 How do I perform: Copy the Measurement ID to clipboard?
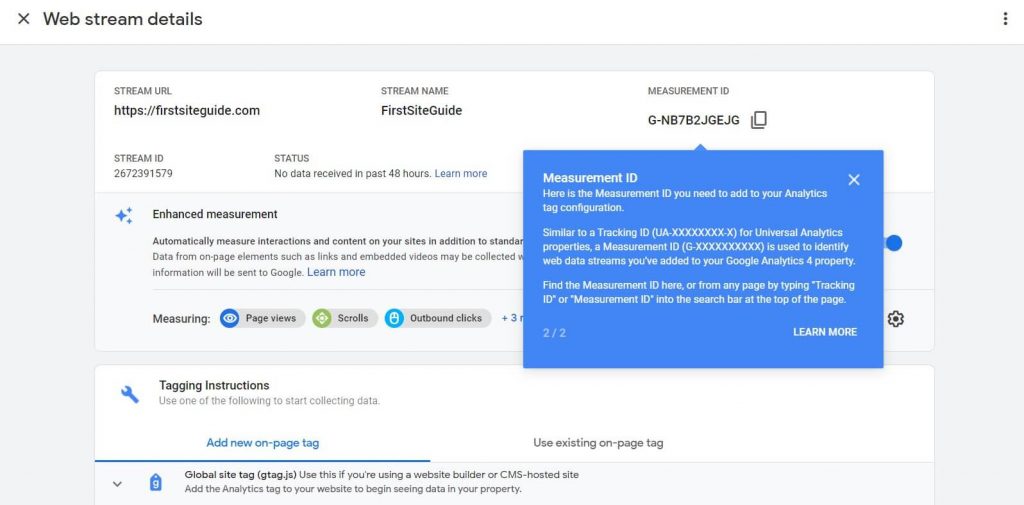point(759,120)
